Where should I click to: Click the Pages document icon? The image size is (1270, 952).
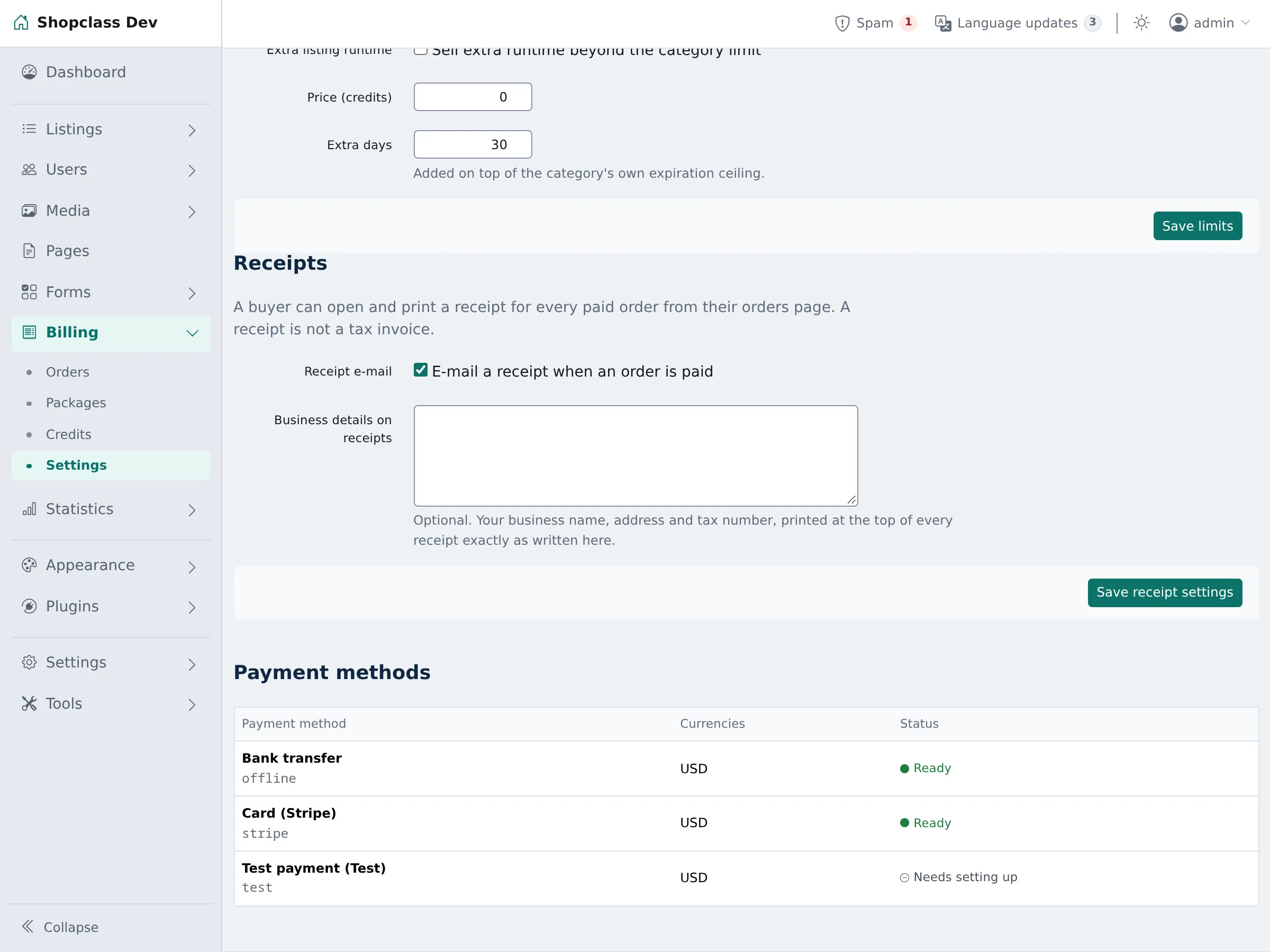click(x=29, y=251)
